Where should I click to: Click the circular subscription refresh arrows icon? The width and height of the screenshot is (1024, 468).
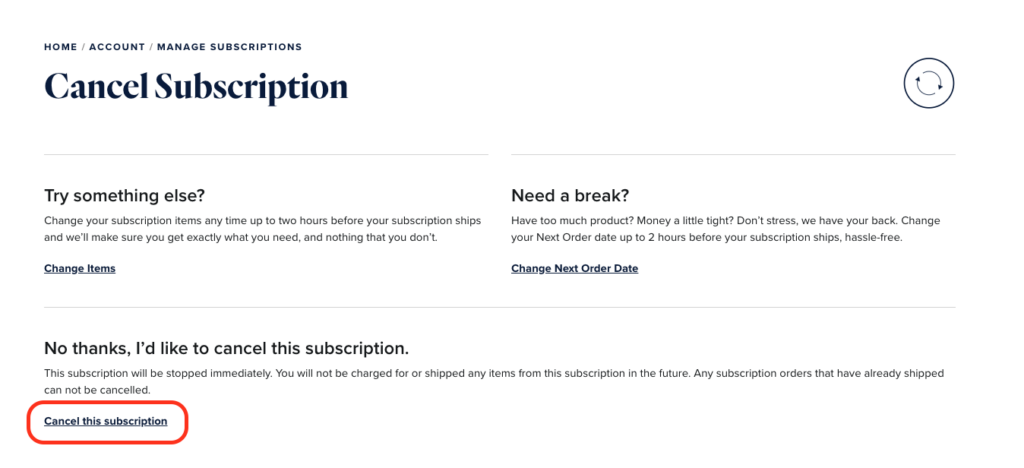tap(929, 84)
